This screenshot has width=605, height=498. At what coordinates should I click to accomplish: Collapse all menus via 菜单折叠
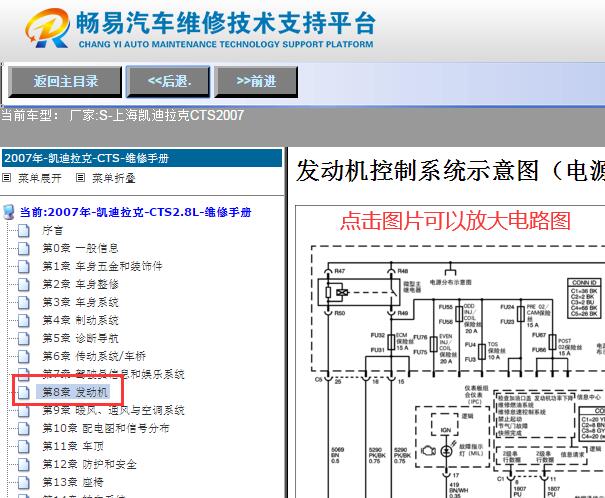pos(114,178)
